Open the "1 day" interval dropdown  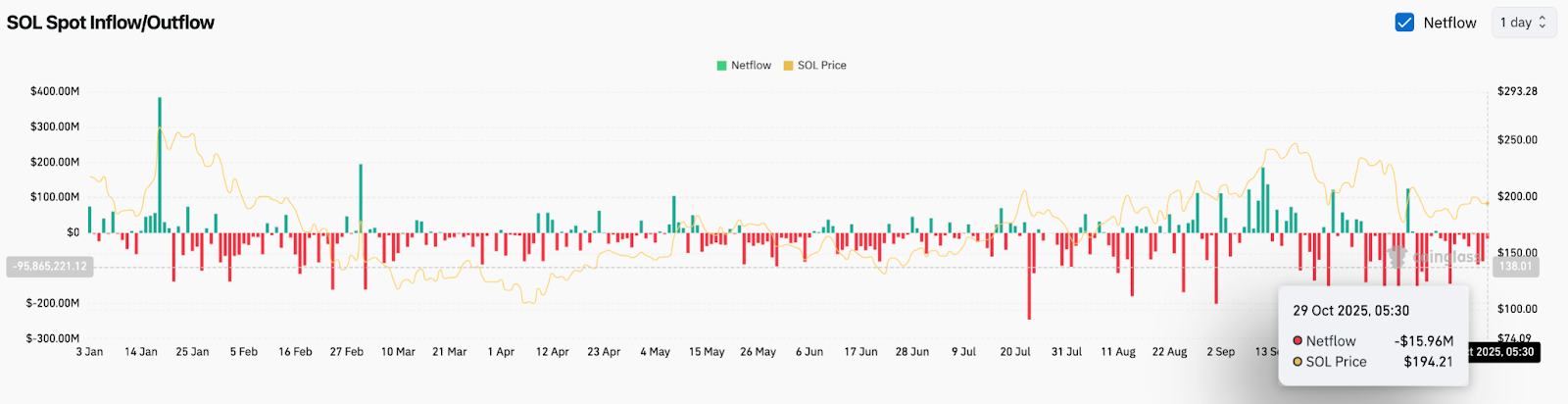tap(1523, 23)
